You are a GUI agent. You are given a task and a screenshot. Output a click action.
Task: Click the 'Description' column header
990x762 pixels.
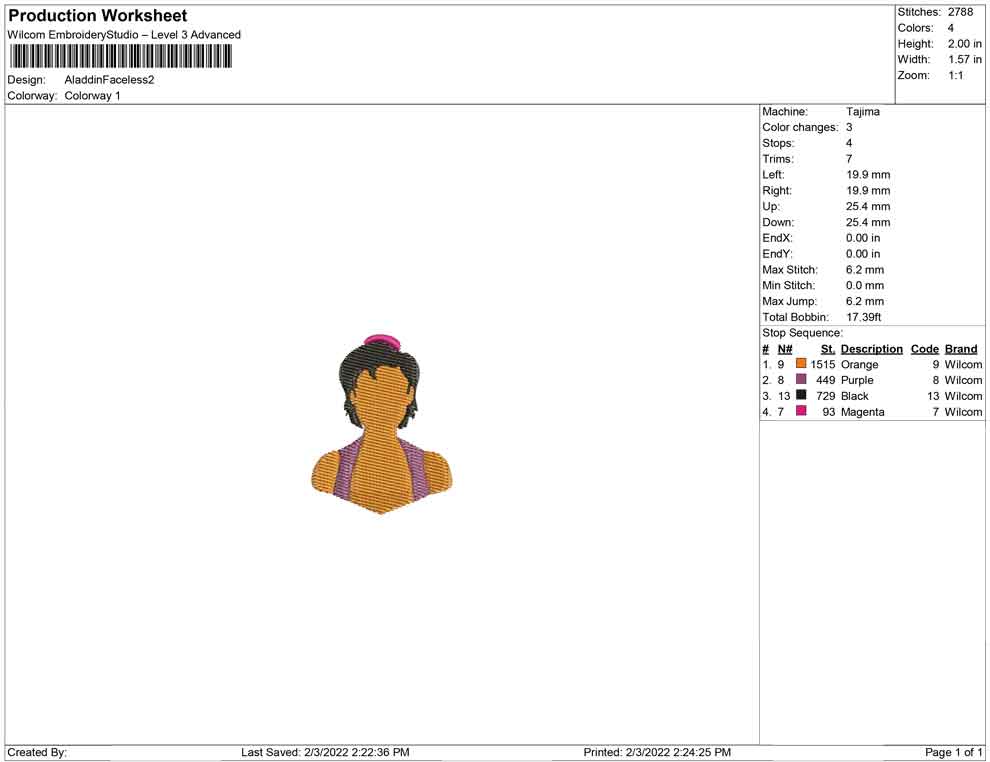click(x=871, y=349)
